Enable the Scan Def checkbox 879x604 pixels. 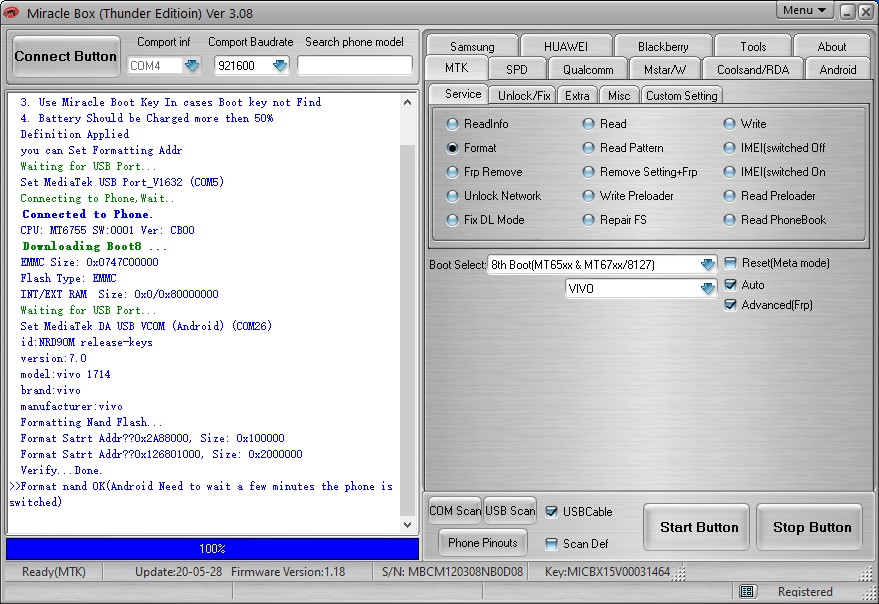[x=552, y=543]
